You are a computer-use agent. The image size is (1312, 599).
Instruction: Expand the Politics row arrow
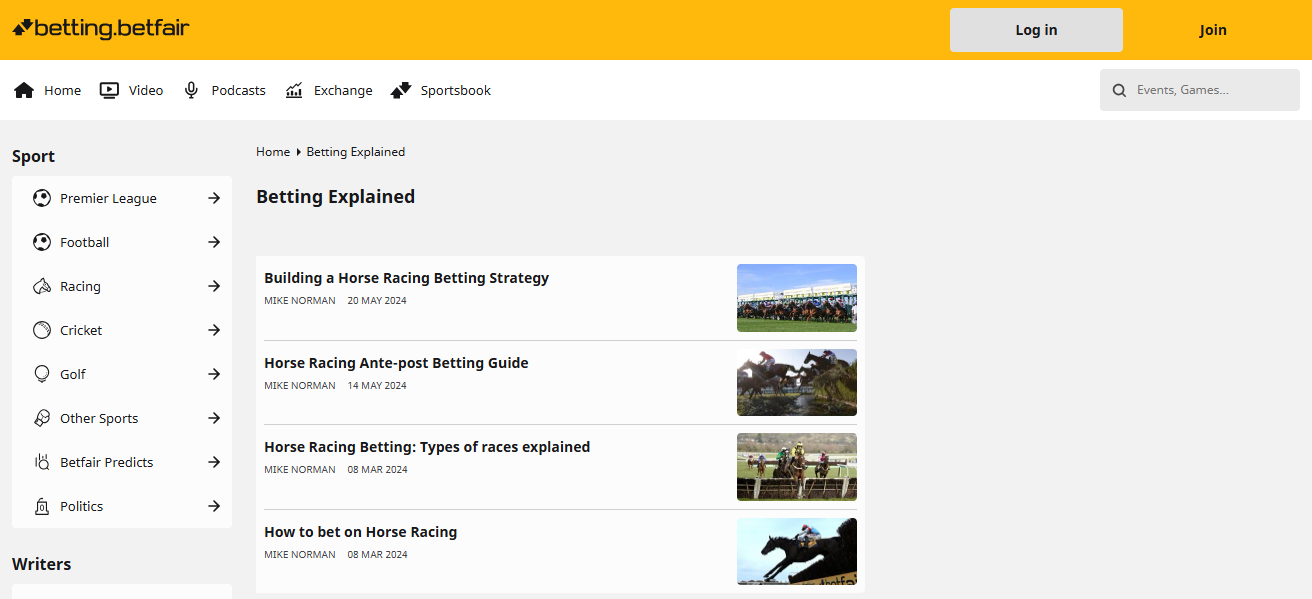click(x=214, y=506)
